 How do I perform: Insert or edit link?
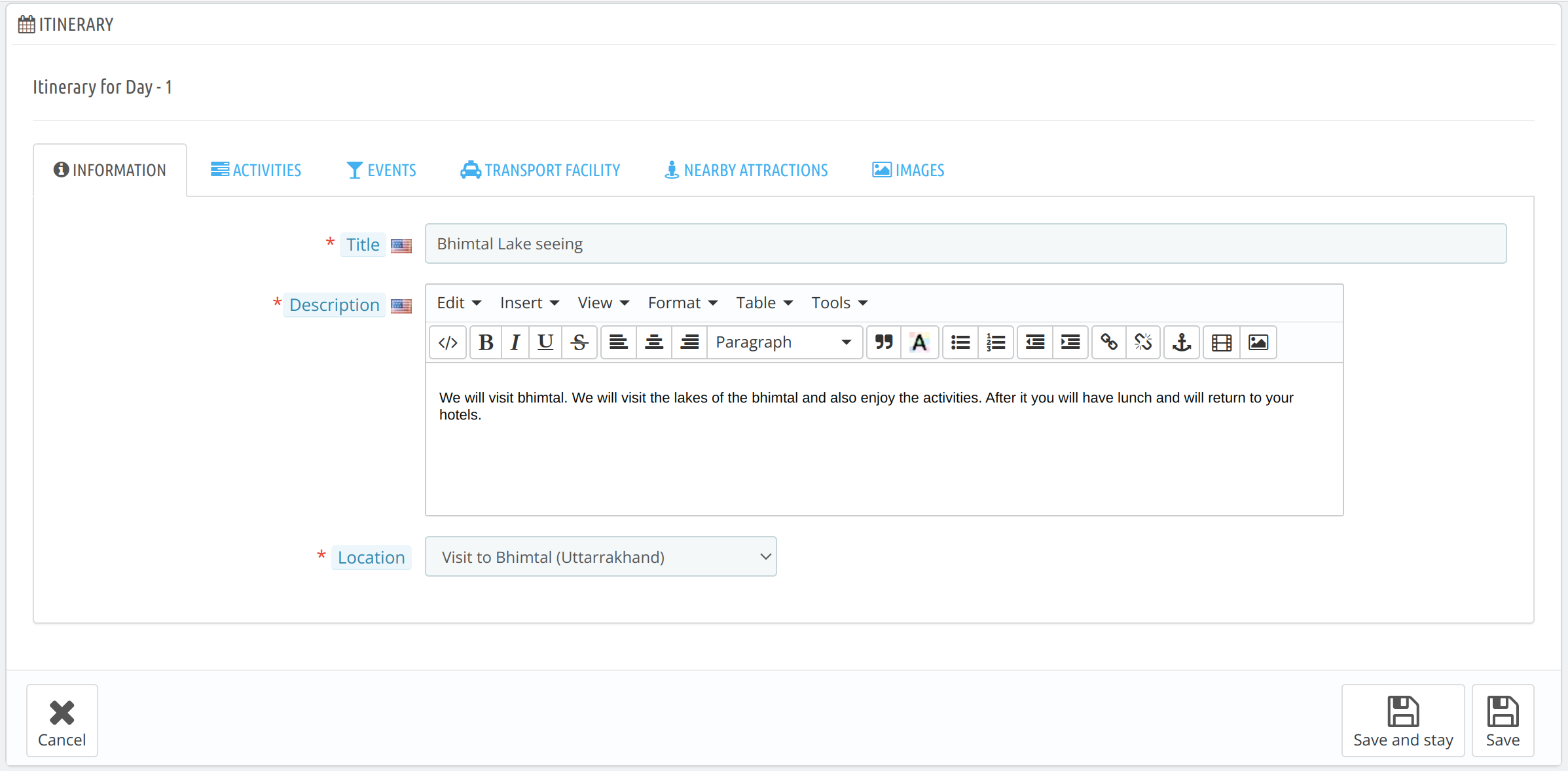click(1109, 342)
